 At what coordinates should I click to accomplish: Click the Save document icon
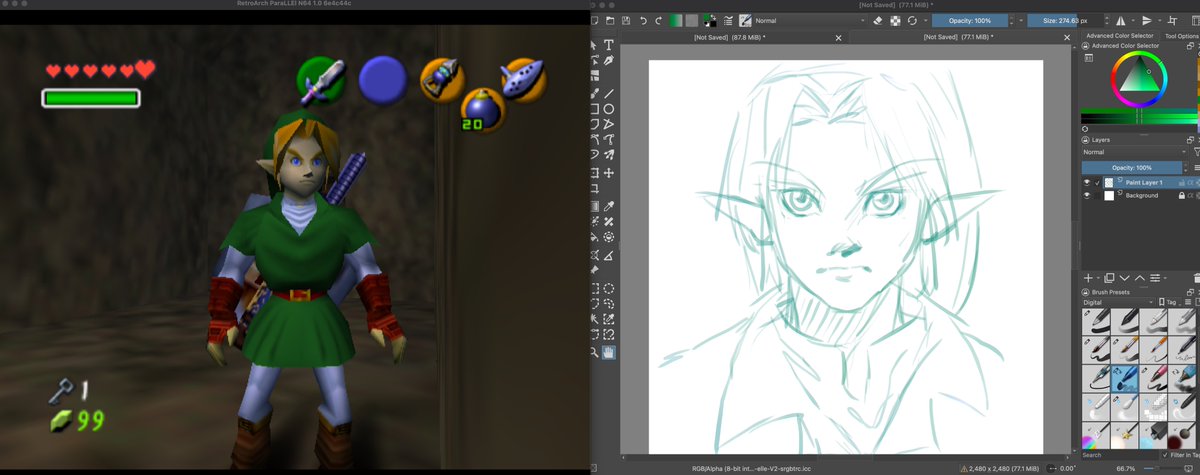(x=626, y=20)
